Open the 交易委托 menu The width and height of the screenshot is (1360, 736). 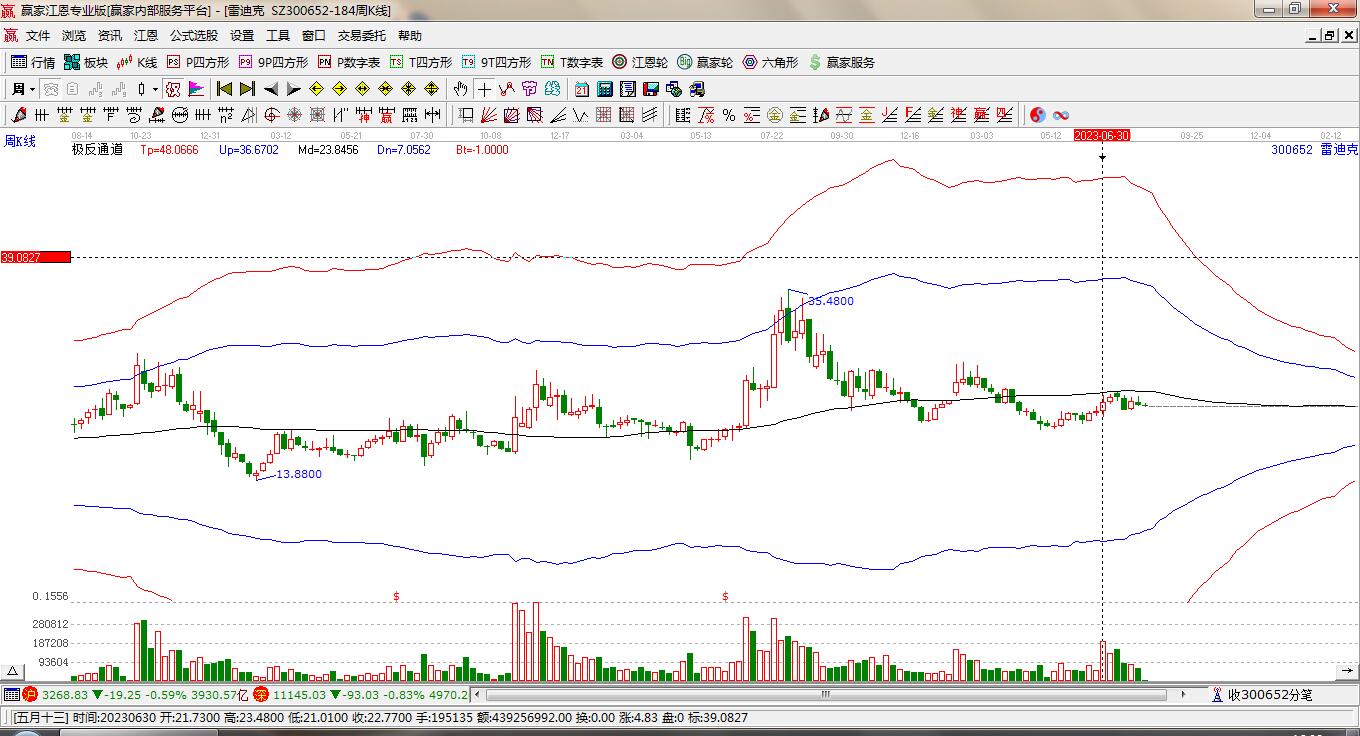pyautogui.click(x=361, y=36)
